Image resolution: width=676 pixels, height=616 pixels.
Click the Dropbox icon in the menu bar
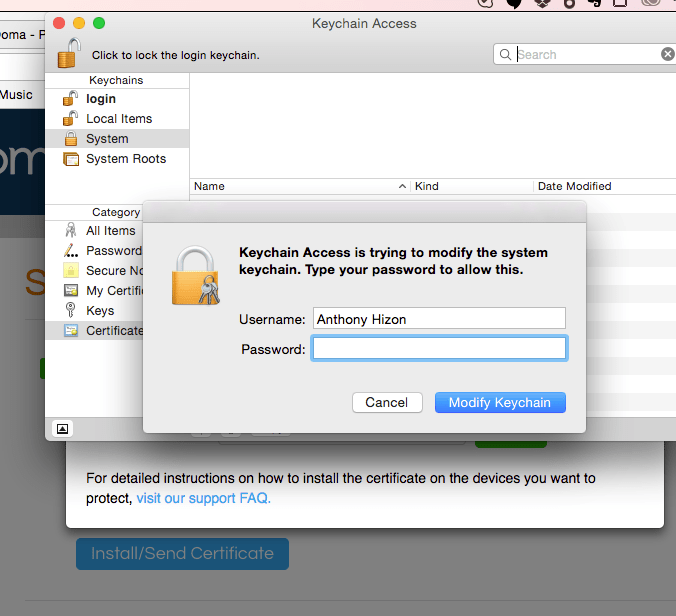click(542, 4)
